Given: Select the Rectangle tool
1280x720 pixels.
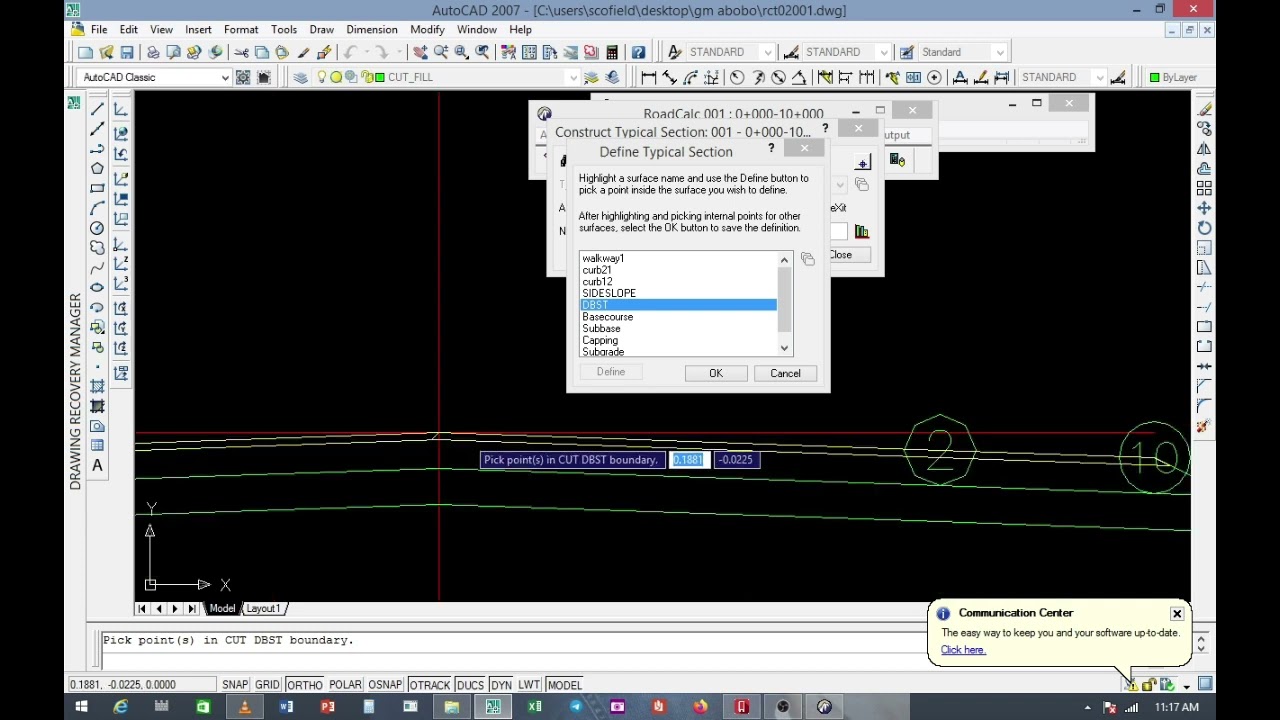Looking at the screenshot, I should [97, 188].
